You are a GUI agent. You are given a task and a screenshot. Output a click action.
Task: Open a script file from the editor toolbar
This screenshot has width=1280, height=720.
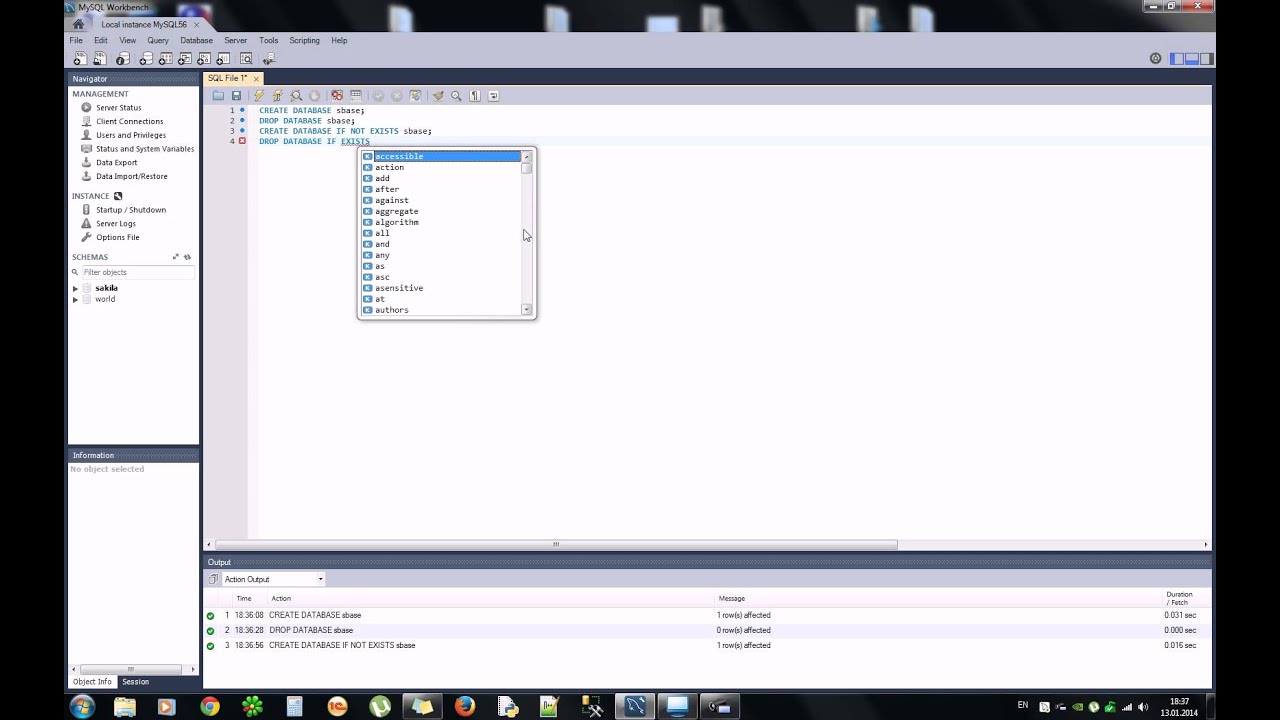pos(218,96)
